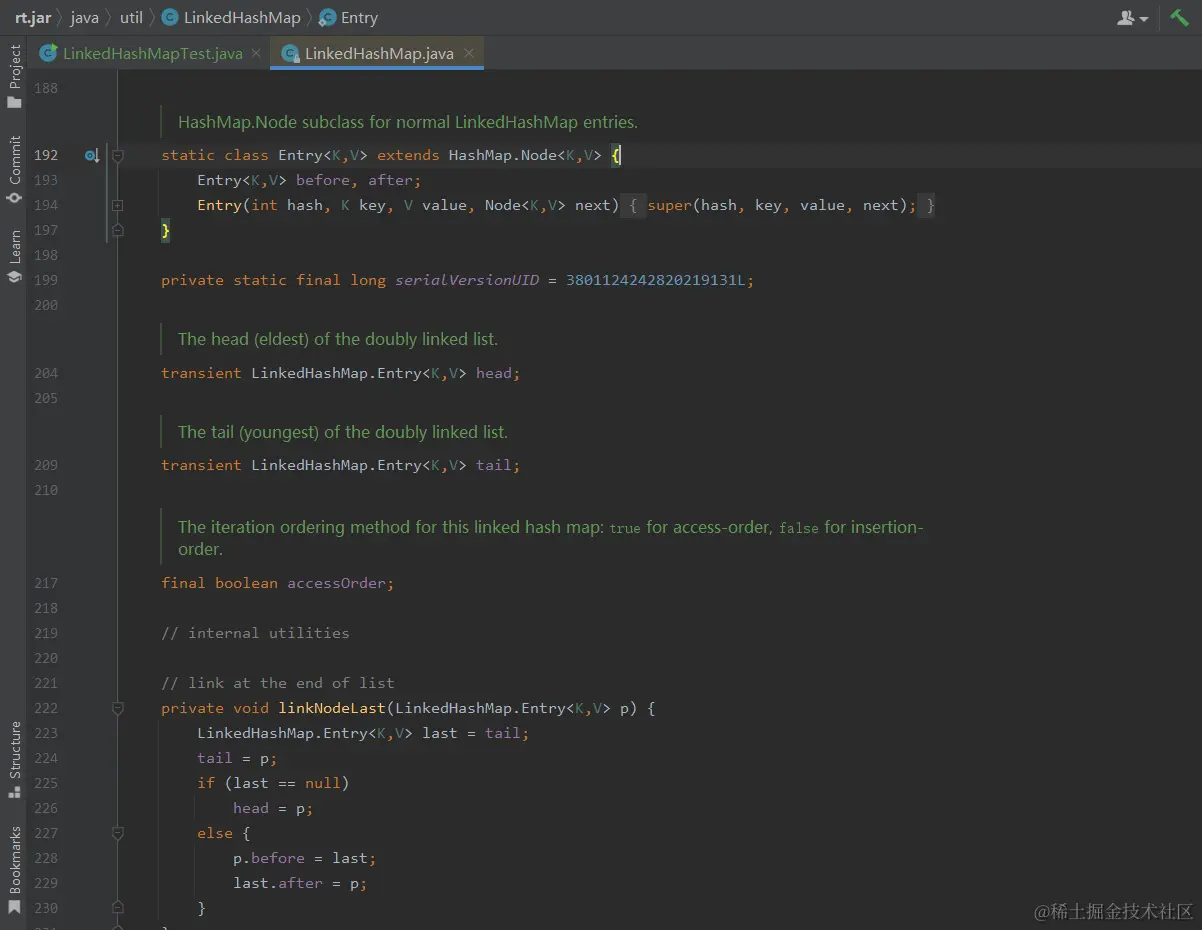Image resolution: width=1202 pixels, height=930 pixels.
Task: Click the LinkedHashMap.java tab file icon
Action: [x=290, y=53]
